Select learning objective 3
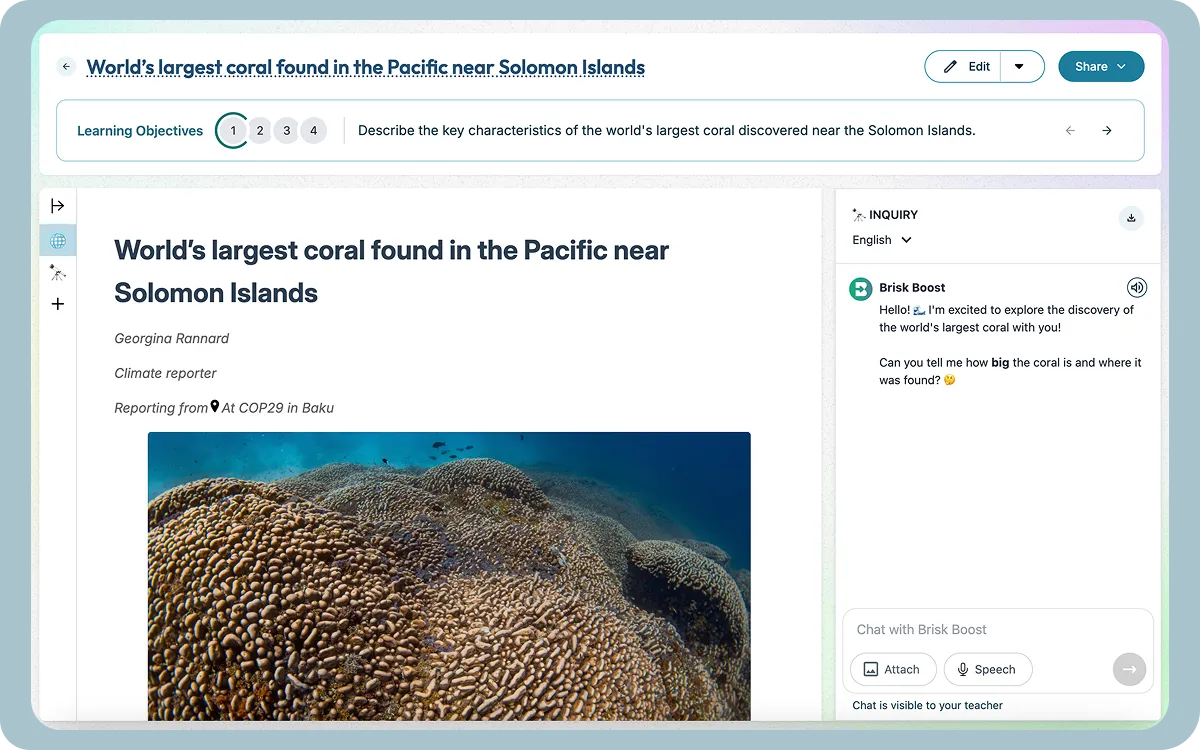 coord(287,130)
